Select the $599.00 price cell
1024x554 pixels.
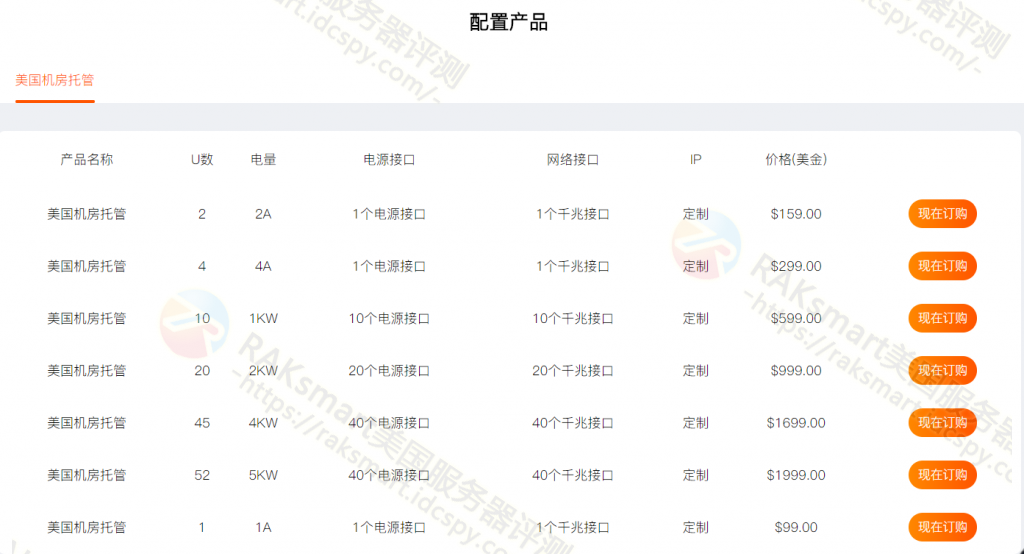[796, 318]
